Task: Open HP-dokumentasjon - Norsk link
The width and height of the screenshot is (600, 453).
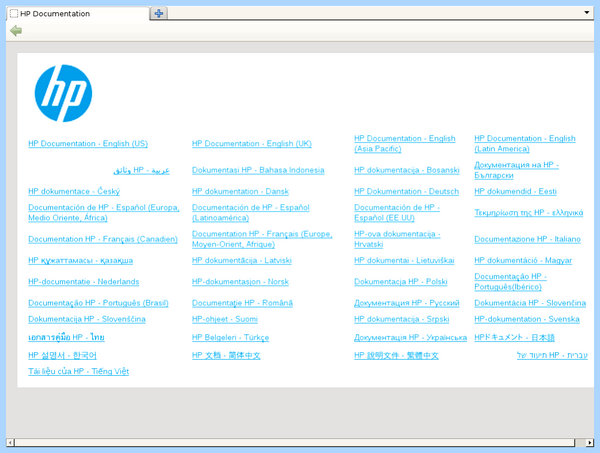Action: tap(240, 282)
